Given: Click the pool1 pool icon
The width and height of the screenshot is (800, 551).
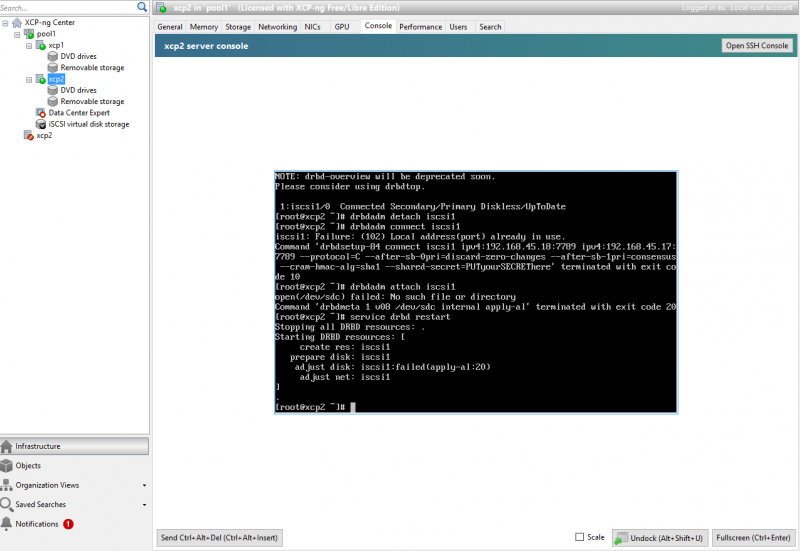Looking at the screenshot, I should coord(29,34).
